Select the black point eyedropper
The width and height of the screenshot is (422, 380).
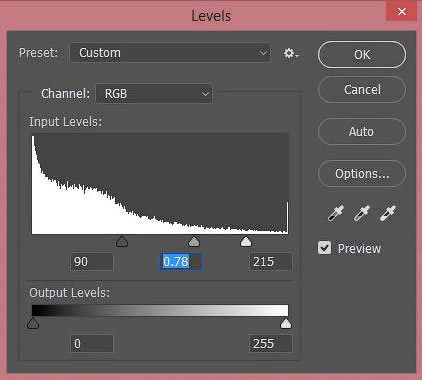pos(335,213)
